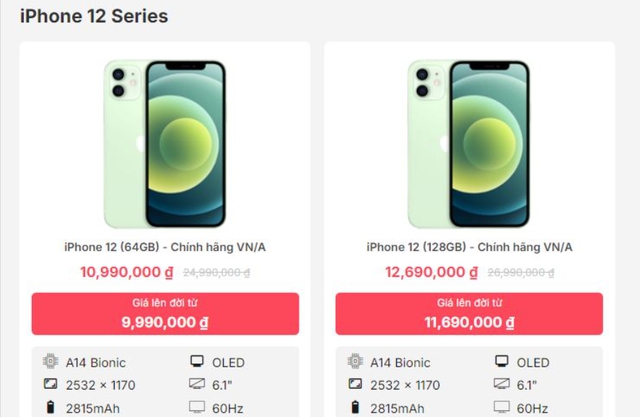Click the 2532 × 1170 resolution icon on the 128GB card
Viewport: 640px width, 417px height.
coord(355,385)
